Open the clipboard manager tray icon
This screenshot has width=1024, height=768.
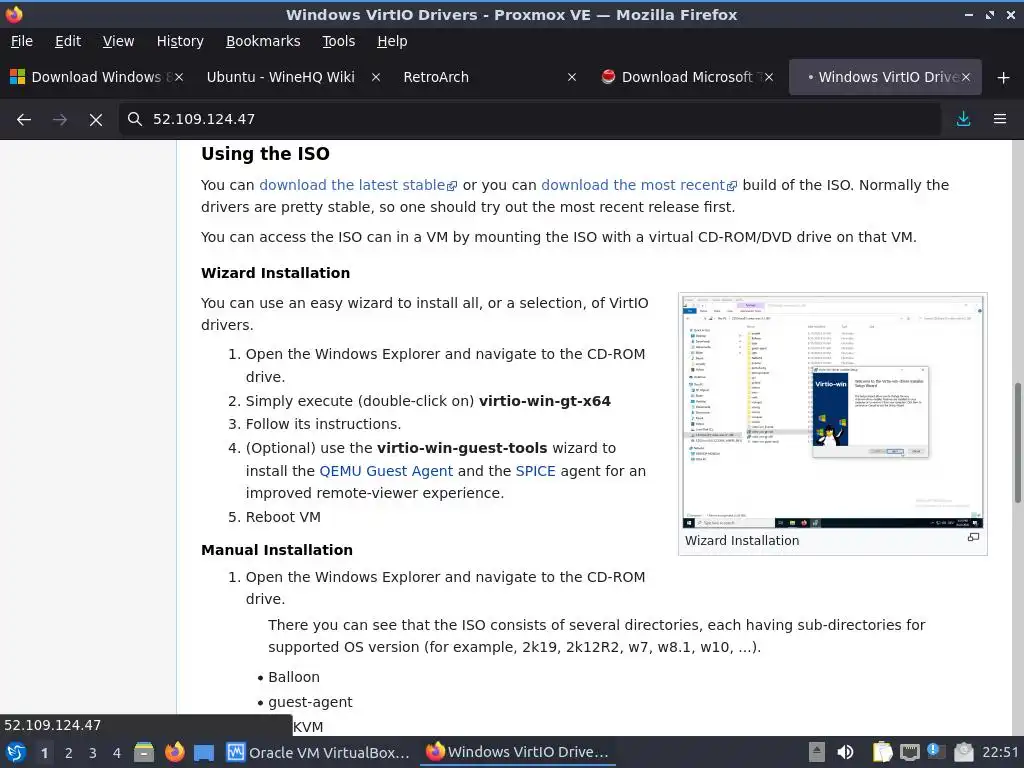pos(882,752)
